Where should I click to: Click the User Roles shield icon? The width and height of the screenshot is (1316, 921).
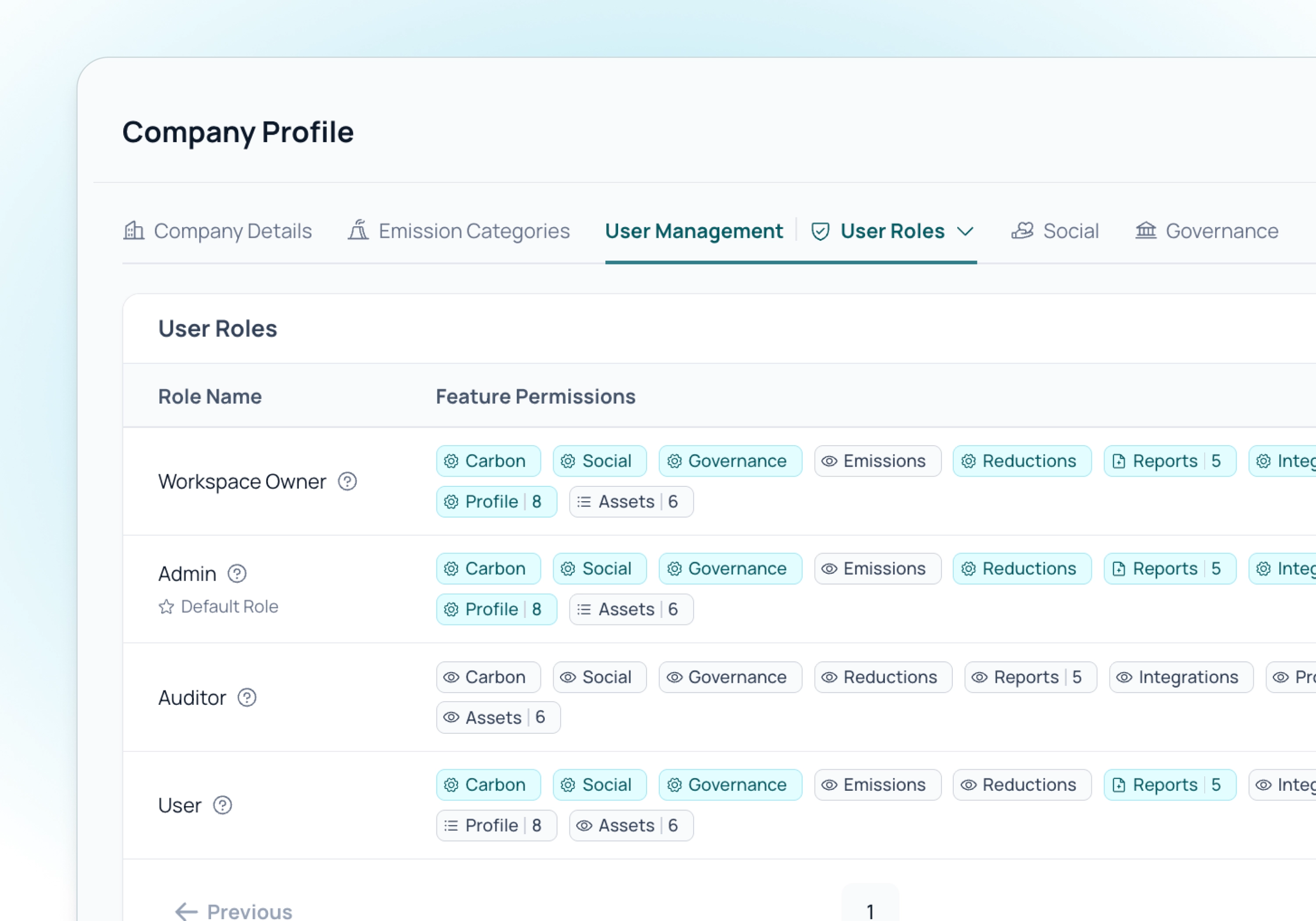821,232
